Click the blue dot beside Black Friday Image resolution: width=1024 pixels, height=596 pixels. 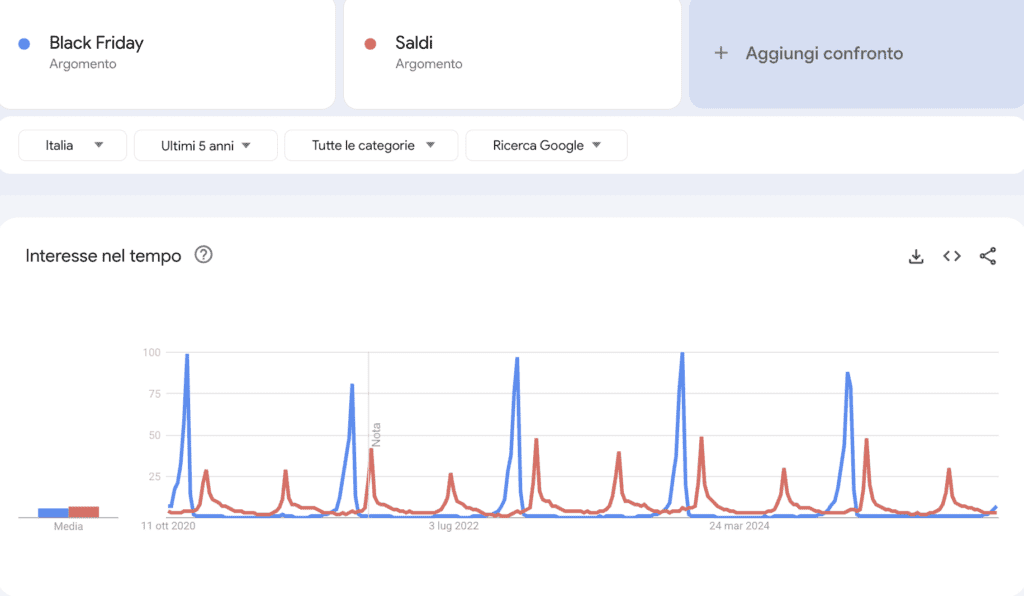point(25,43)
